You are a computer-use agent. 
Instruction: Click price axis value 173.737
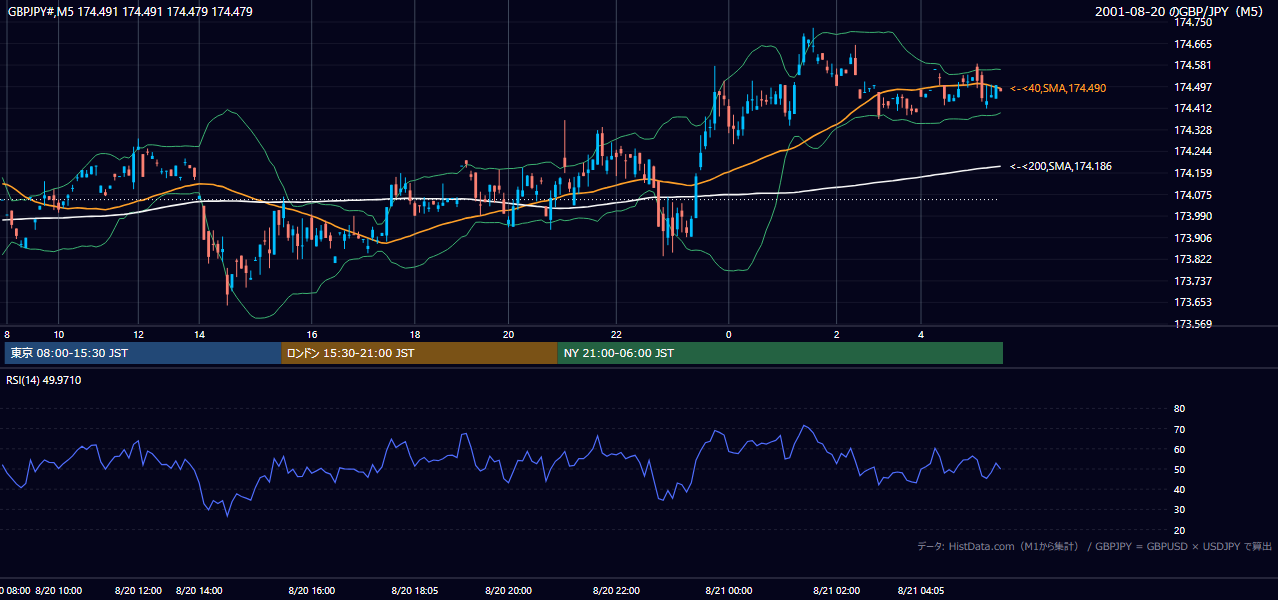[1193, 281]
